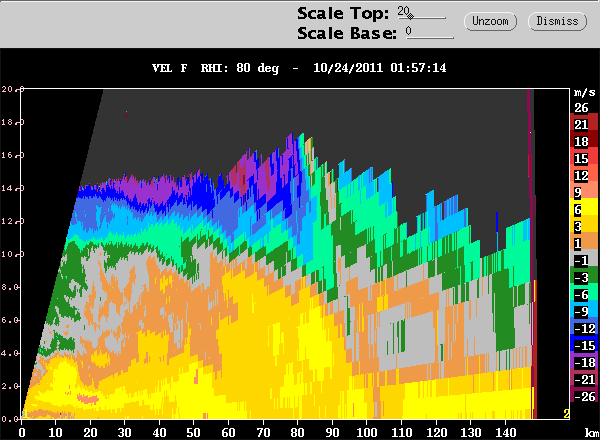Select the gray -1 m/s legend swatch
Image resolution: width=600 pixels, height=440 pixels.
tap(580, 260)
